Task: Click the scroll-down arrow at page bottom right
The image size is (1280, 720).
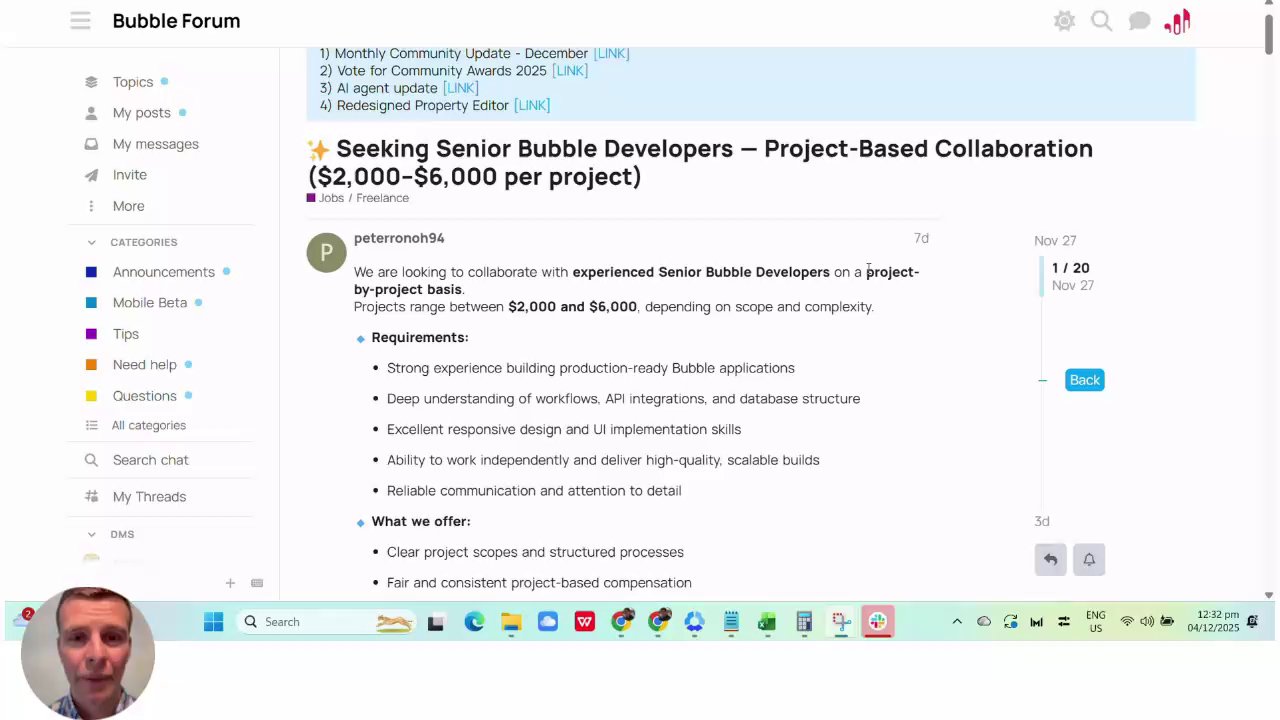Action: pyautogui.click(x=1269, y=595)
